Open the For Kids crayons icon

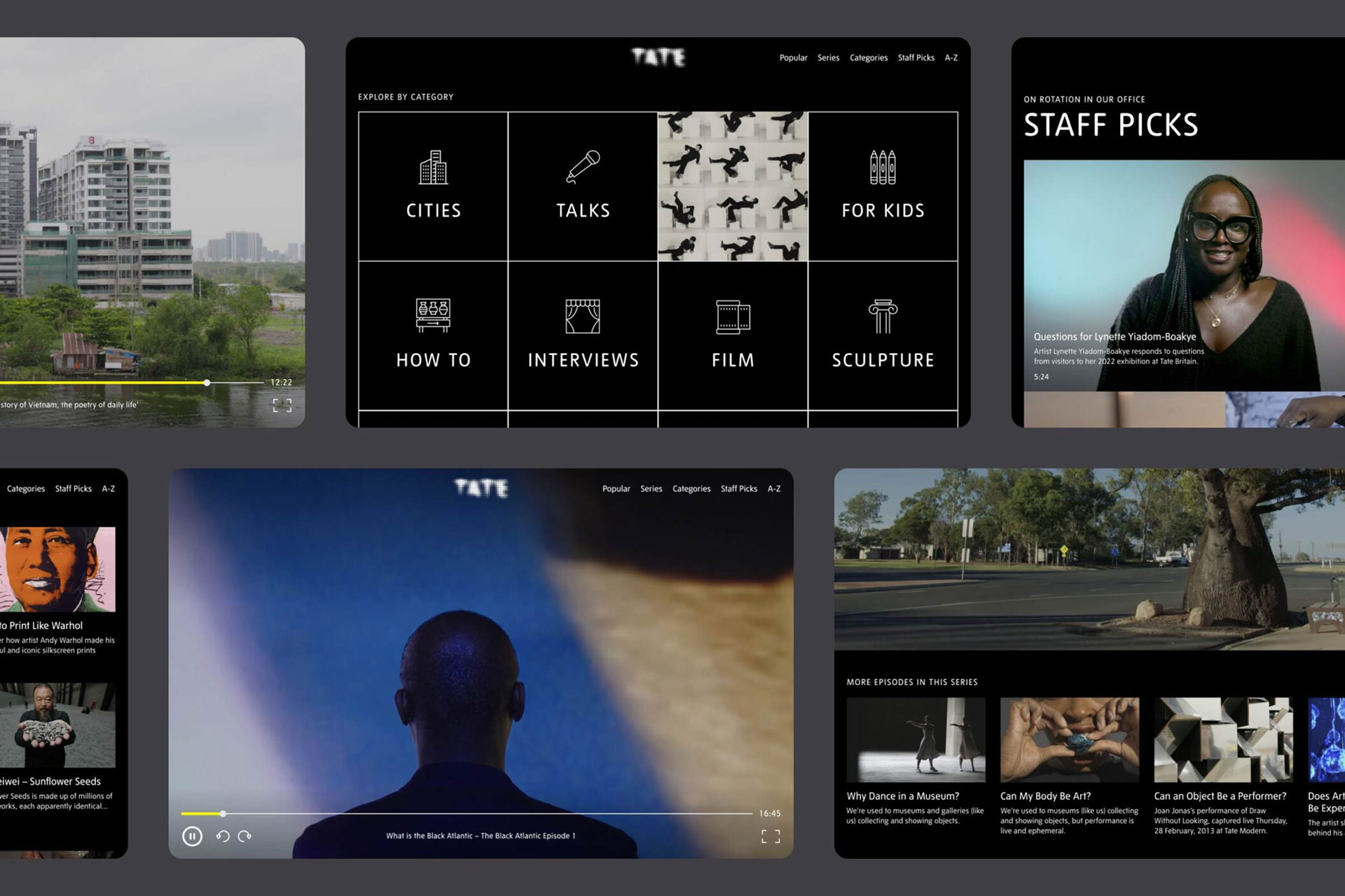(883, 167)
